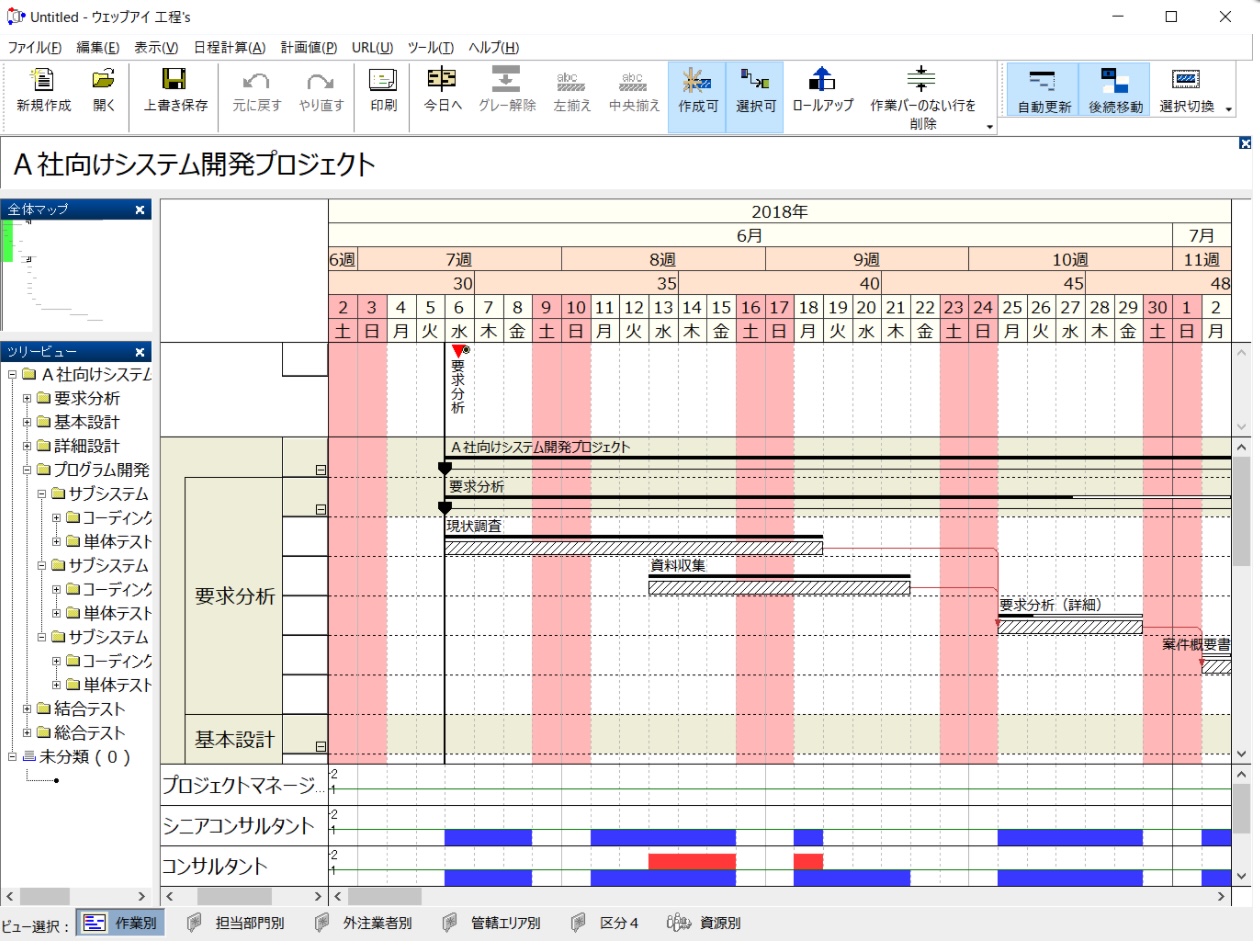Select シニアコンサルタント resource row
This screenshot has width=1260, height=947.
[244, 826]
